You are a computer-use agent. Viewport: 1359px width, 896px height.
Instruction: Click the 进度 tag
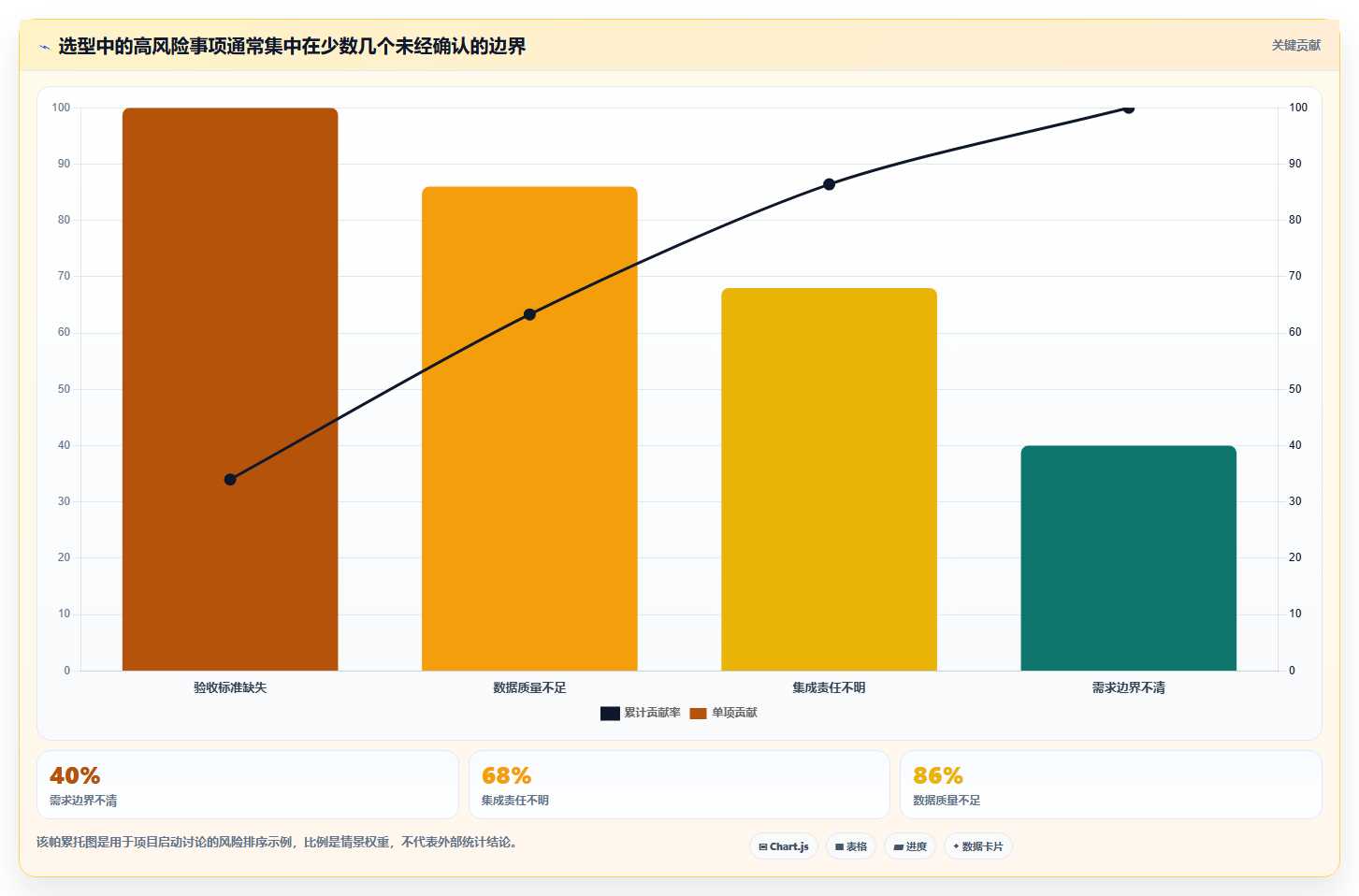(910, 846)
